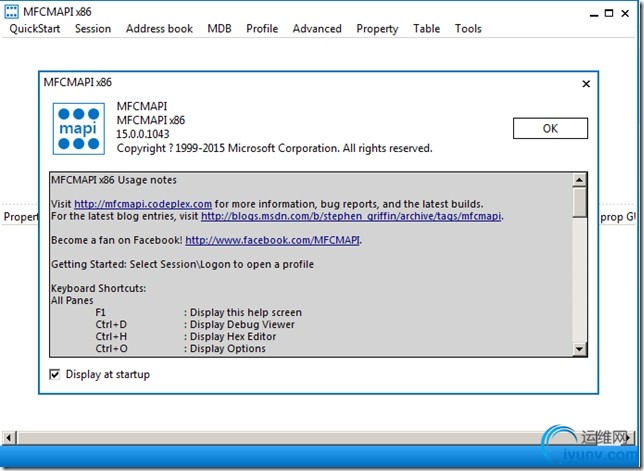Viewport: 644px width, 471px height.
Task: Open the mfcmapi.codeplex.com link
Action: click(143, 204)
